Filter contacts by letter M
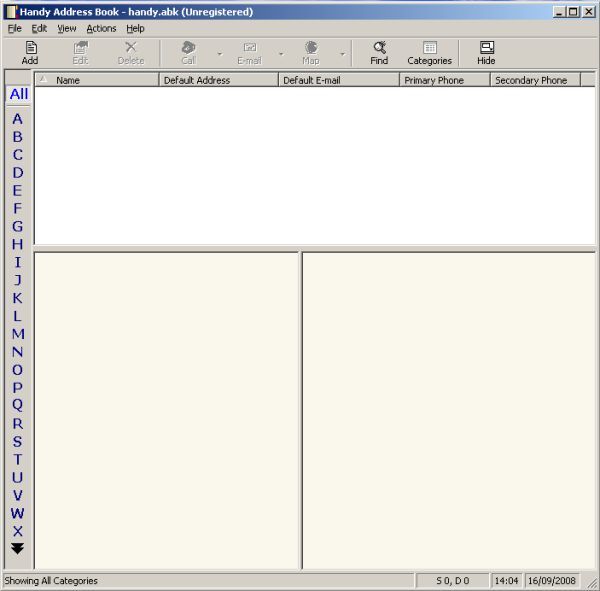600x591 pixels. [x=18, y=334]
